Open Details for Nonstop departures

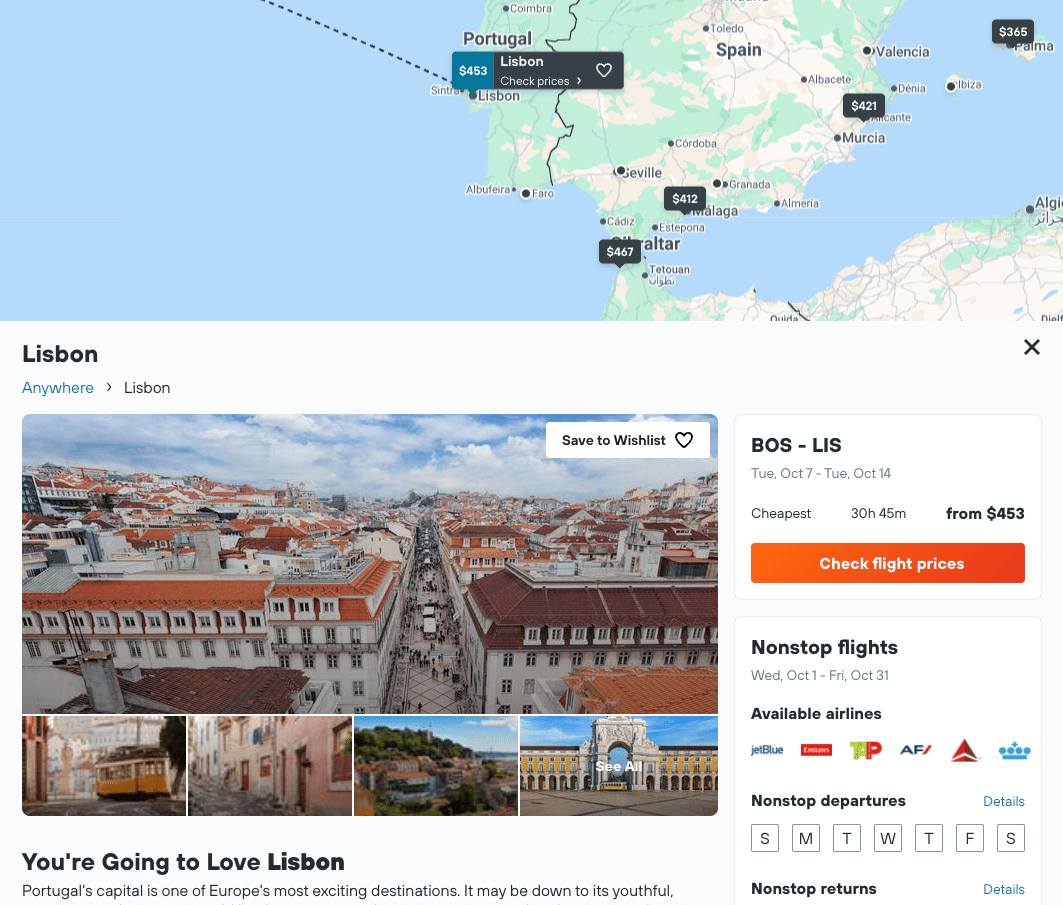1003,801
